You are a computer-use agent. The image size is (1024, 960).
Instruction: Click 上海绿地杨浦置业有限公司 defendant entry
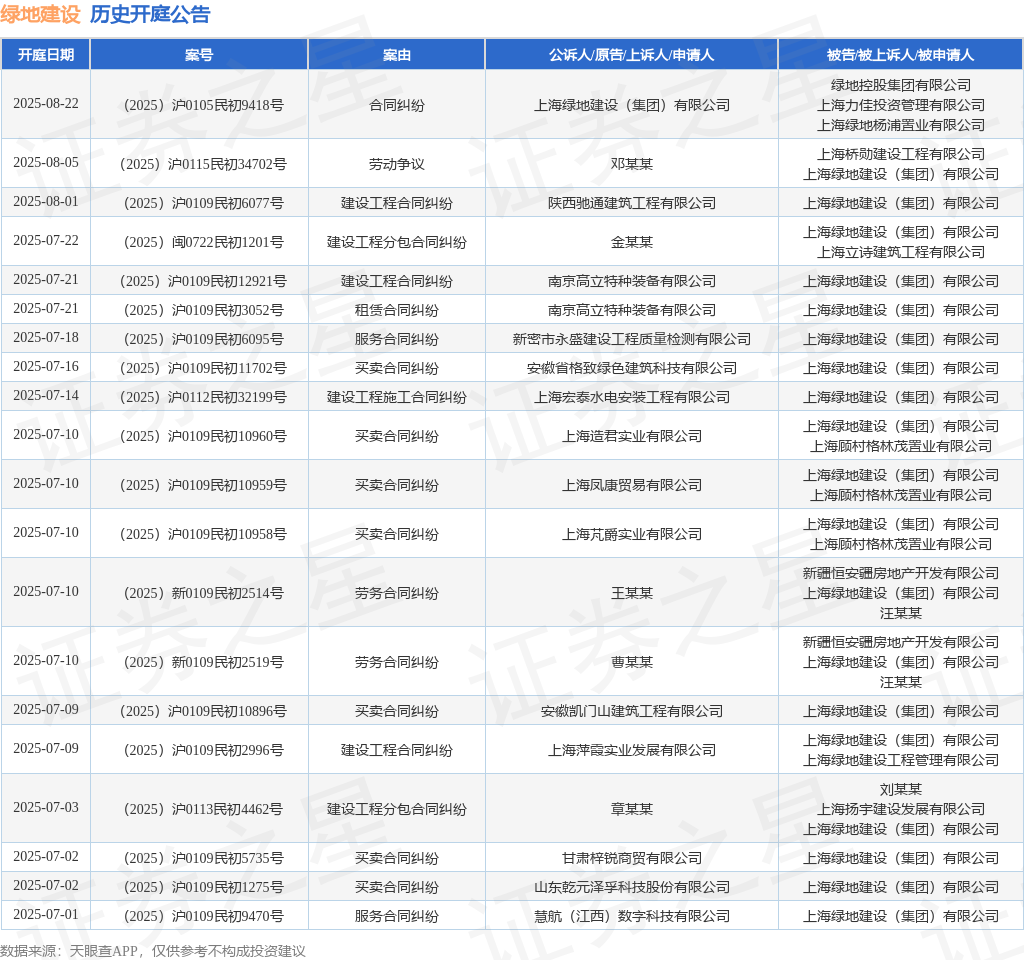tap(901, 125)
